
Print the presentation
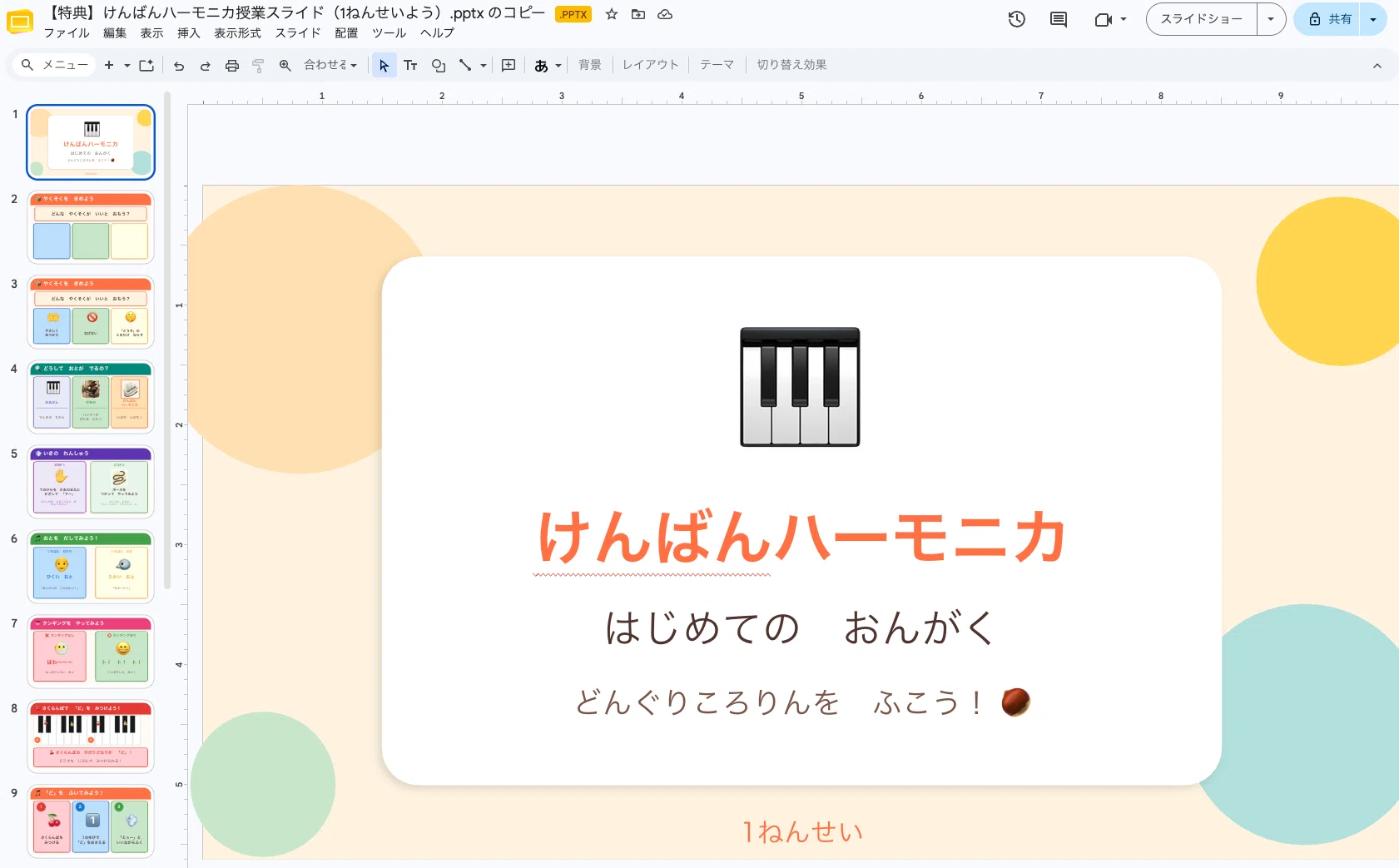(232, 65)
